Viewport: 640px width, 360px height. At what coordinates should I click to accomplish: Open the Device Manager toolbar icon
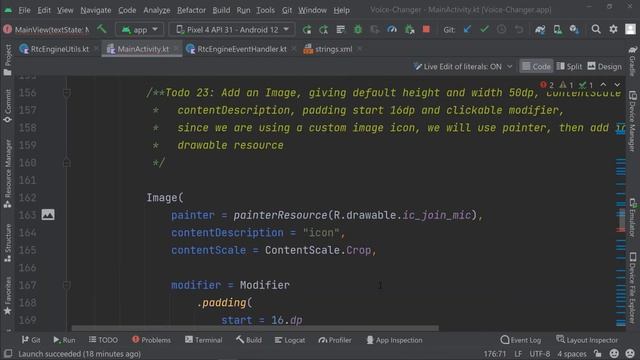557,29
